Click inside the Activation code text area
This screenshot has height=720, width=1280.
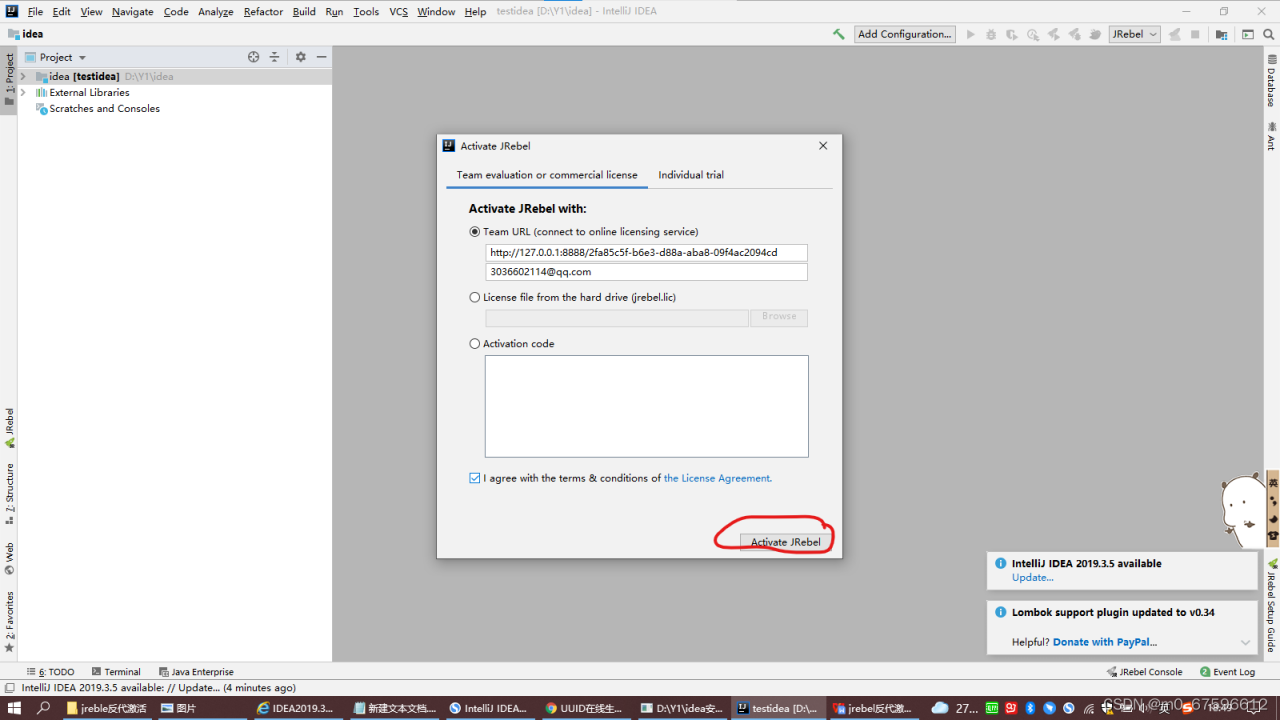point(646,406)
